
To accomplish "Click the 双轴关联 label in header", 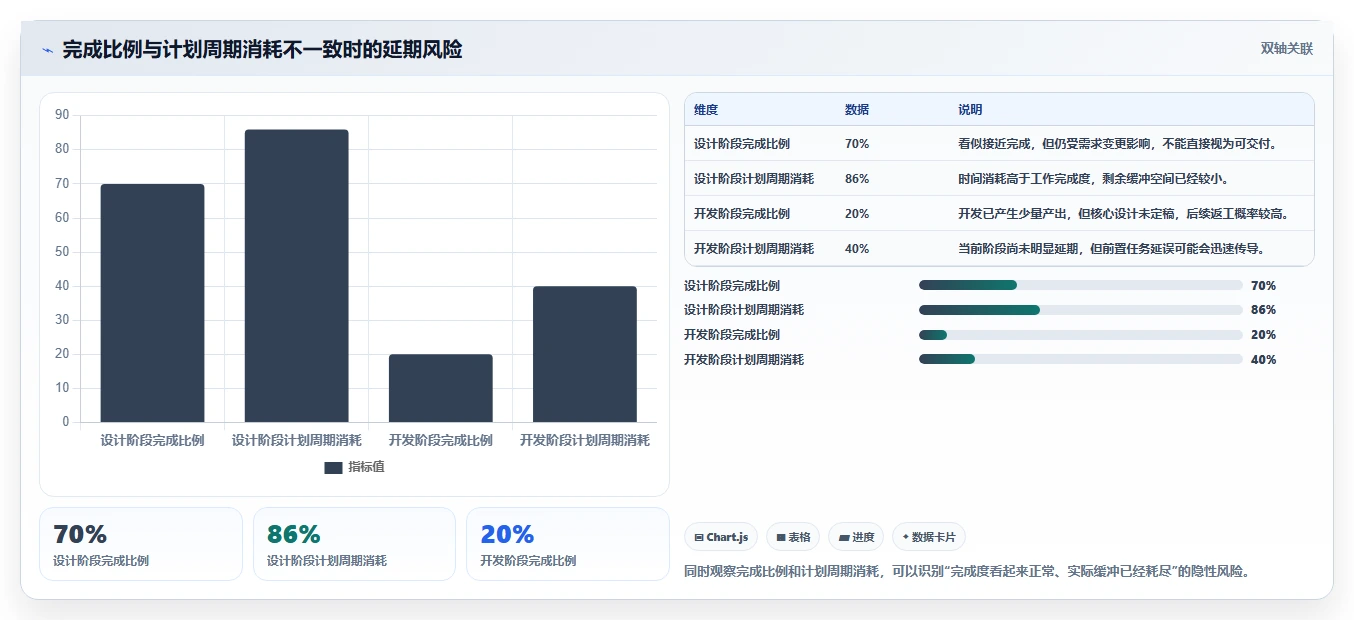I will click(1286, 48).
